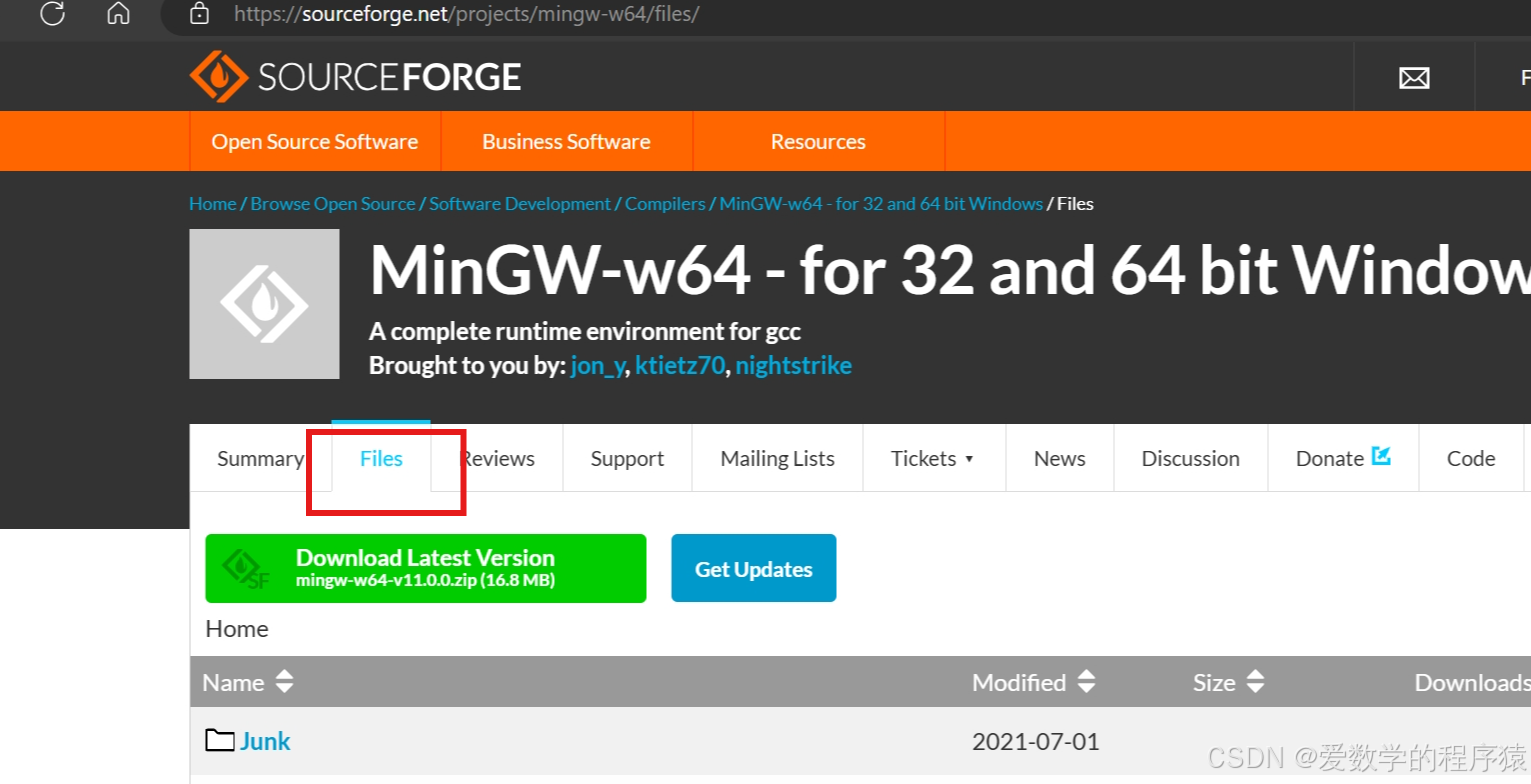Viewport: 1531px width, 784px height.
Task: Click the tagline about runtime environment for gcc
Action: pos(585,331)
